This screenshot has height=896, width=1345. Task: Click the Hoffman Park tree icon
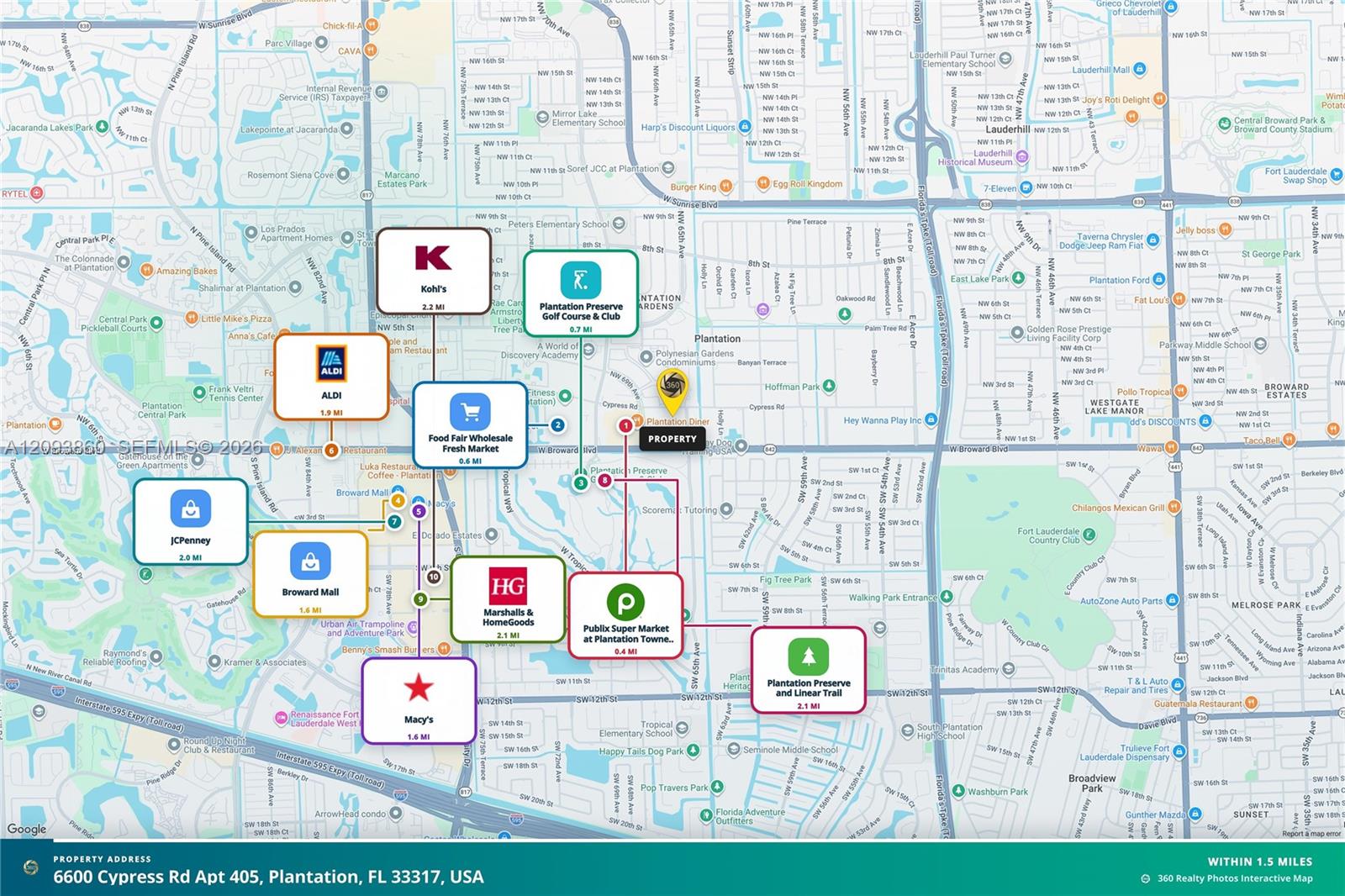coord(830,387)
